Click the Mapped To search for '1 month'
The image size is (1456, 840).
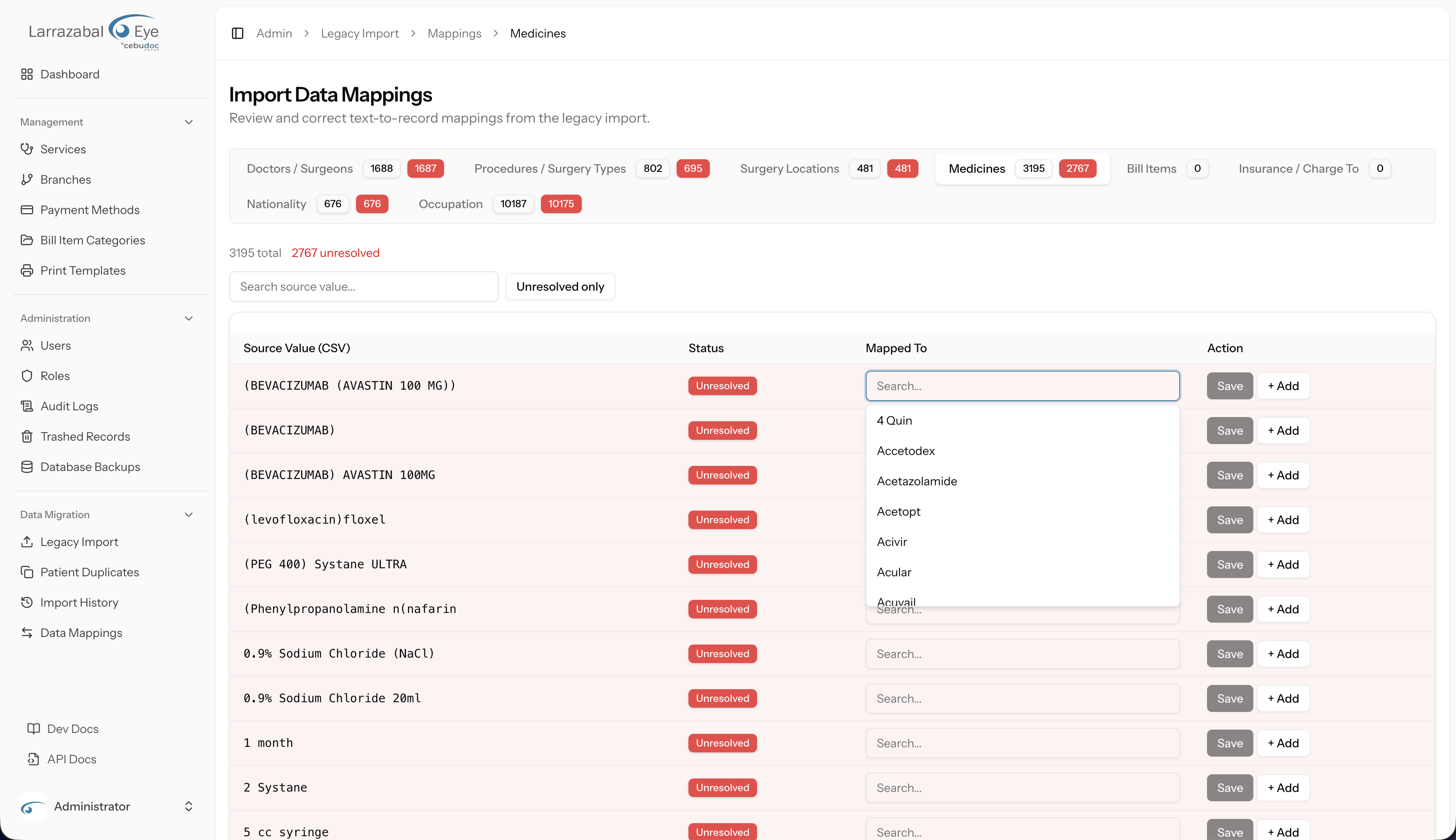tap(1022, 743)
